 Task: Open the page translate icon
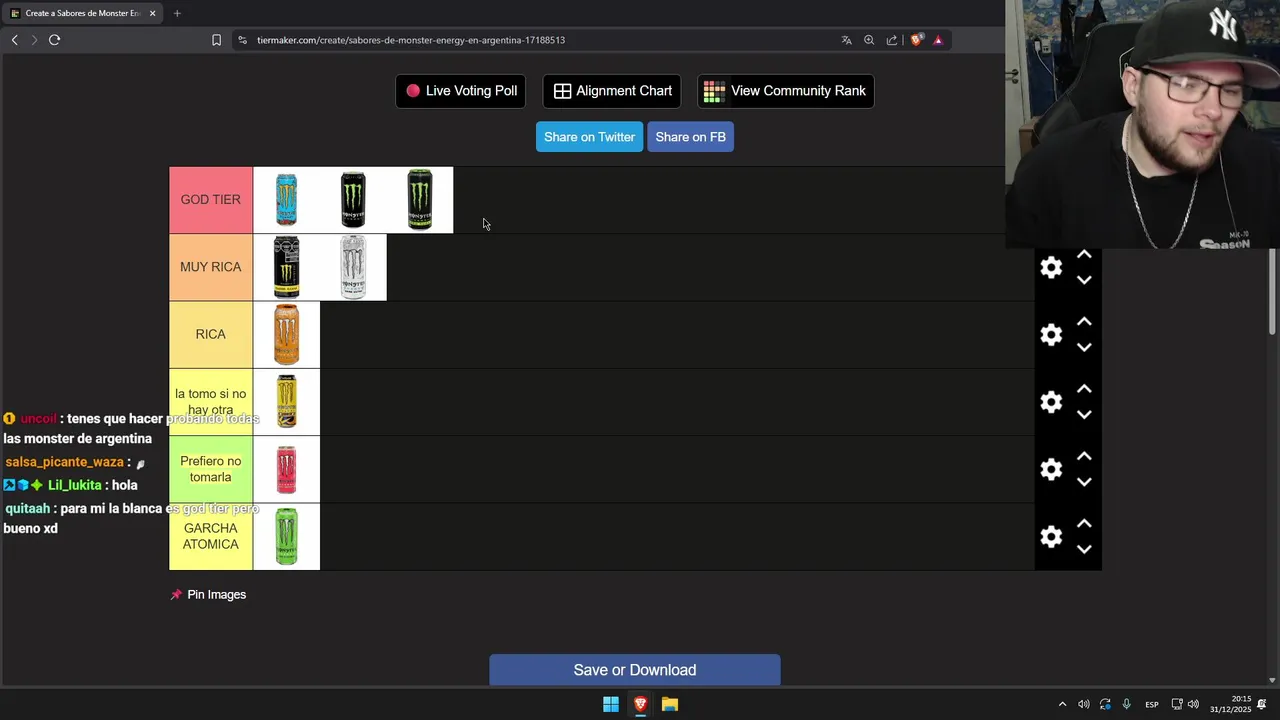pyautogui.click(x=846, y=40)
